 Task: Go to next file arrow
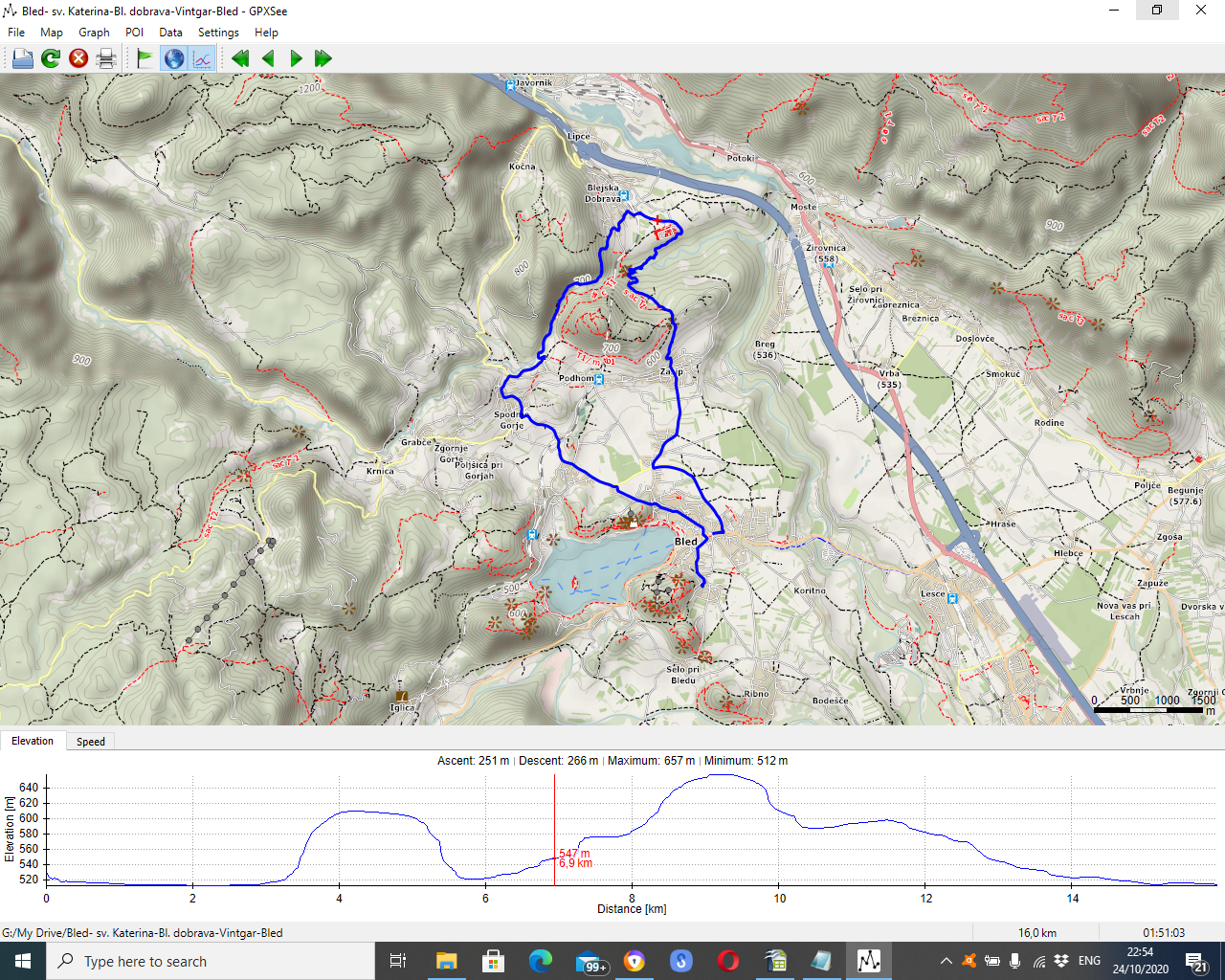click(x=296, y=58)
